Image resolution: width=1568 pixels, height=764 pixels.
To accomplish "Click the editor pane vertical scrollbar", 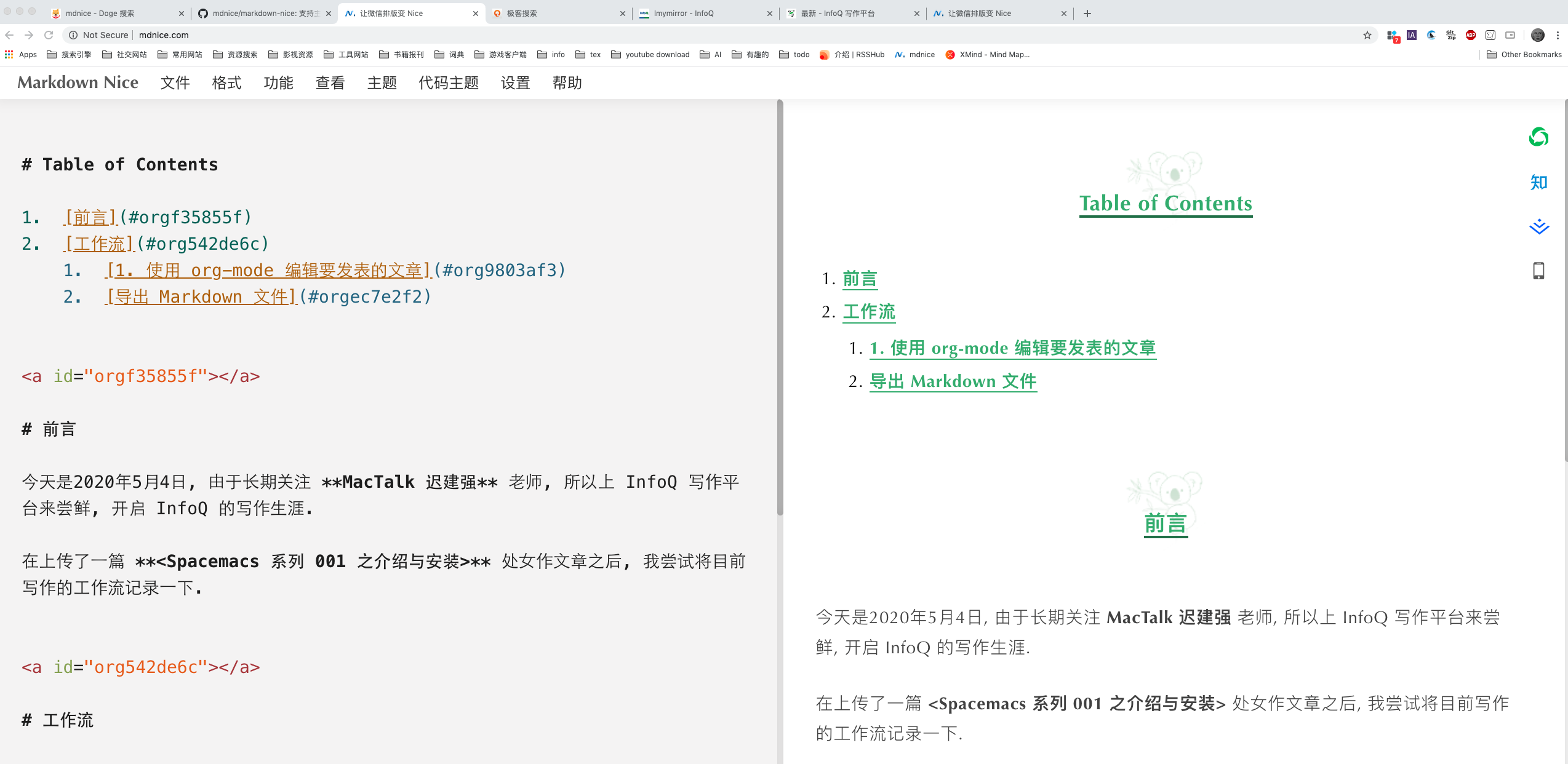I will (780, 308).
